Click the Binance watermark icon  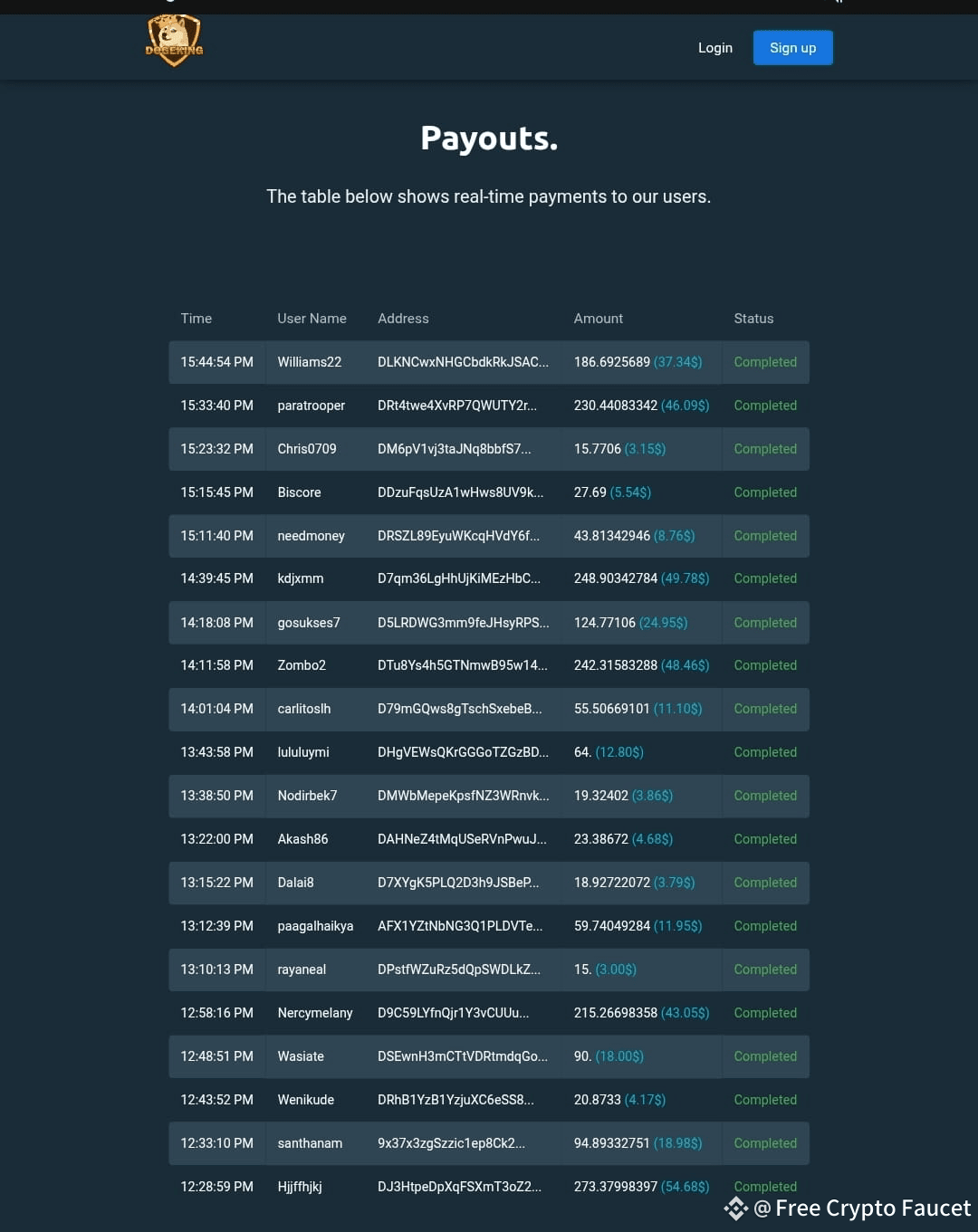coord(736,1208)
